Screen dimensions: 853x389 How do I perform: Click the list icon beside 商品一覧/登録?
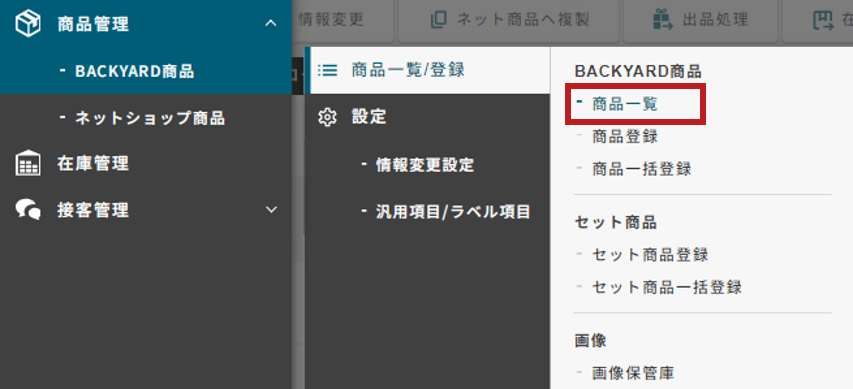coord(327,70)
